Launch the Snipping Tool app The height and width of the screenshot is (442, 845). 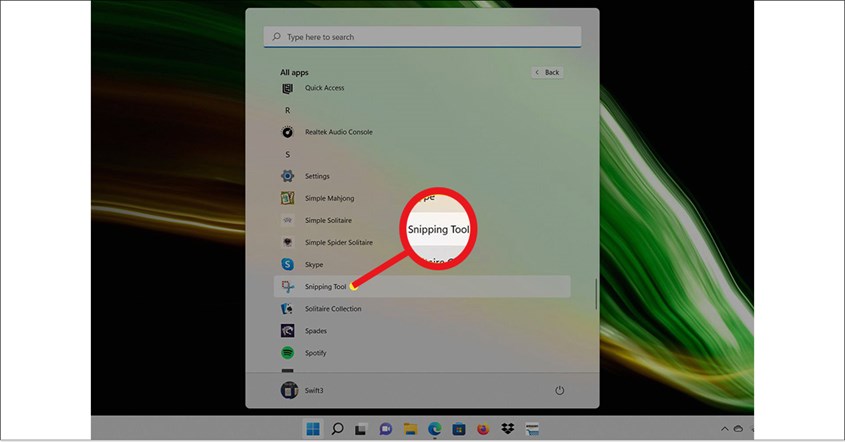tap(422, 287)
